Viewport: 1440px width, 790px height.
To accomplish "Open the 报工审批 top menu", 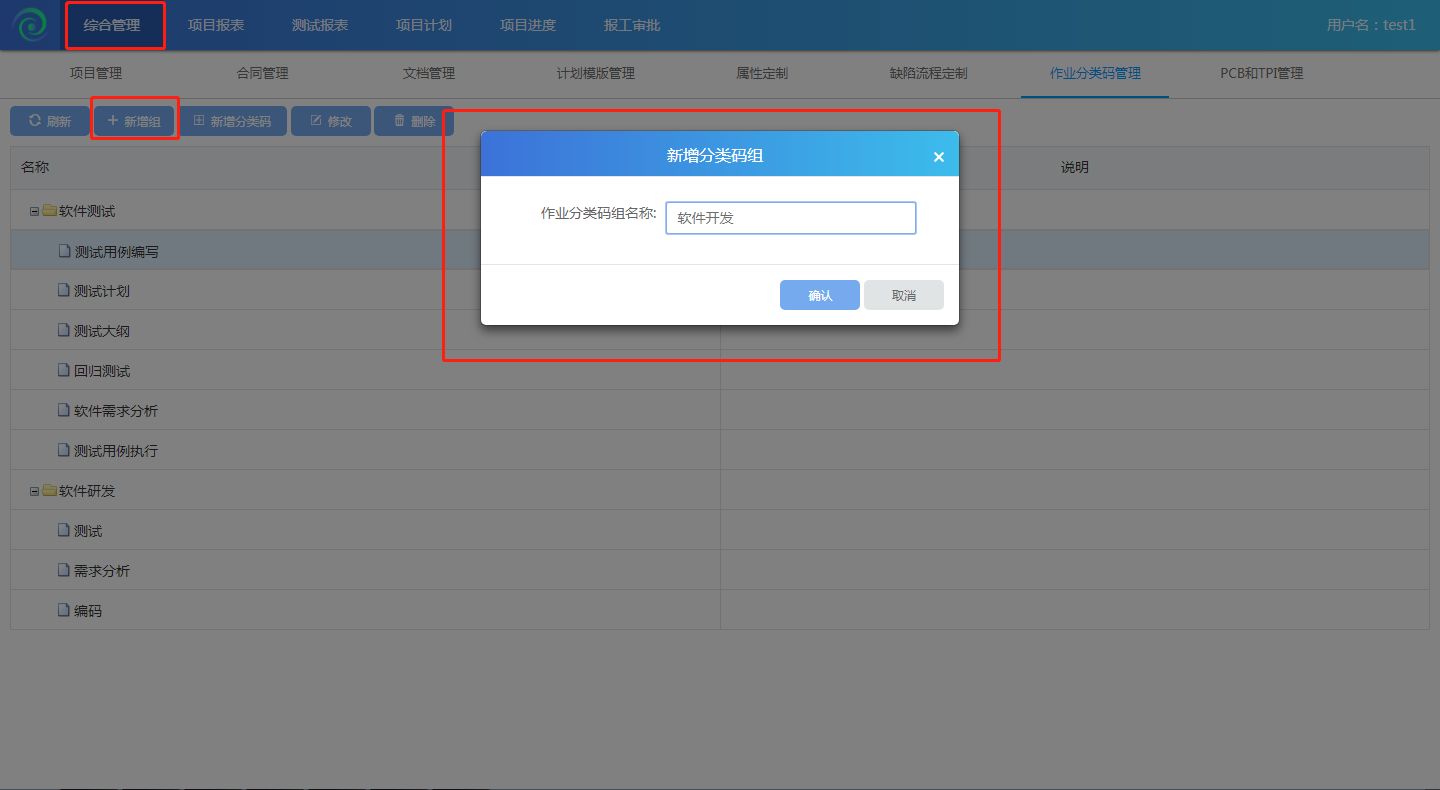I will (632, 25).
